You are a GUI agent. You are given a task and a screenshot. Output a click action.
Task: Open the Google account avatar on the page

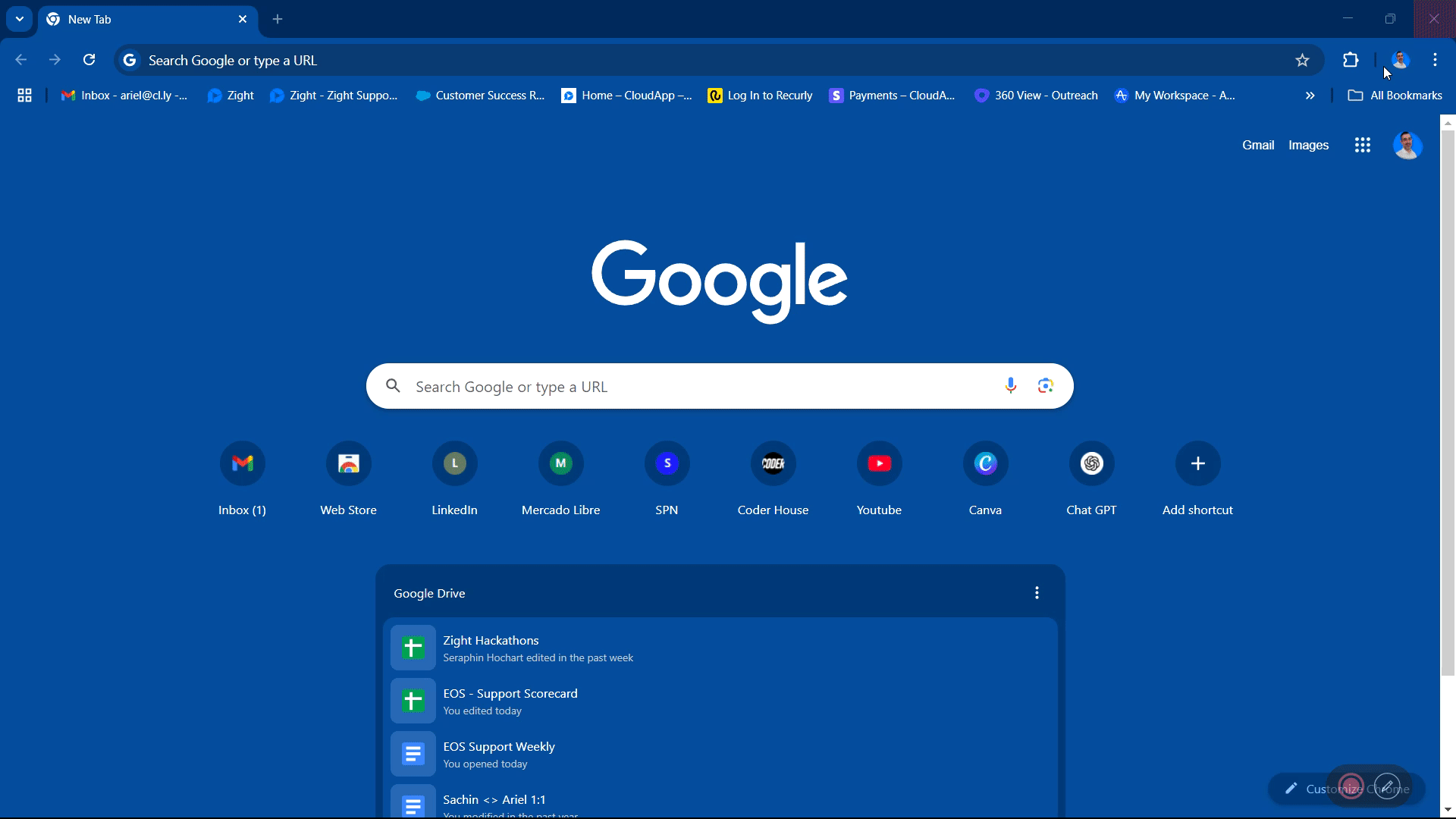tap(1408, 145)
